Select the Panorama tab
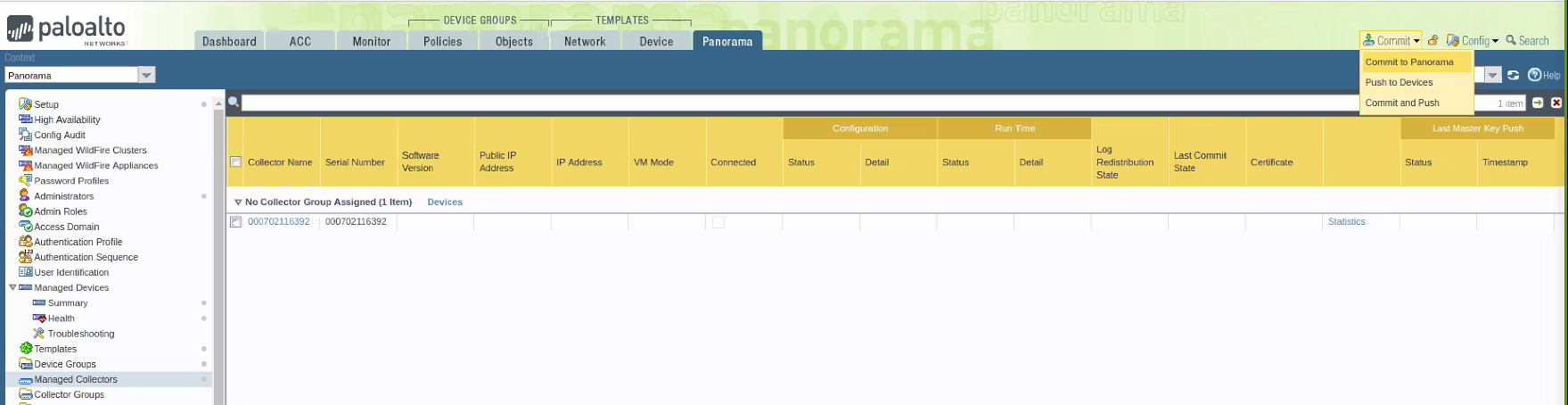The width and height of the screenshot is (1568, 405). tap(727, 41)
